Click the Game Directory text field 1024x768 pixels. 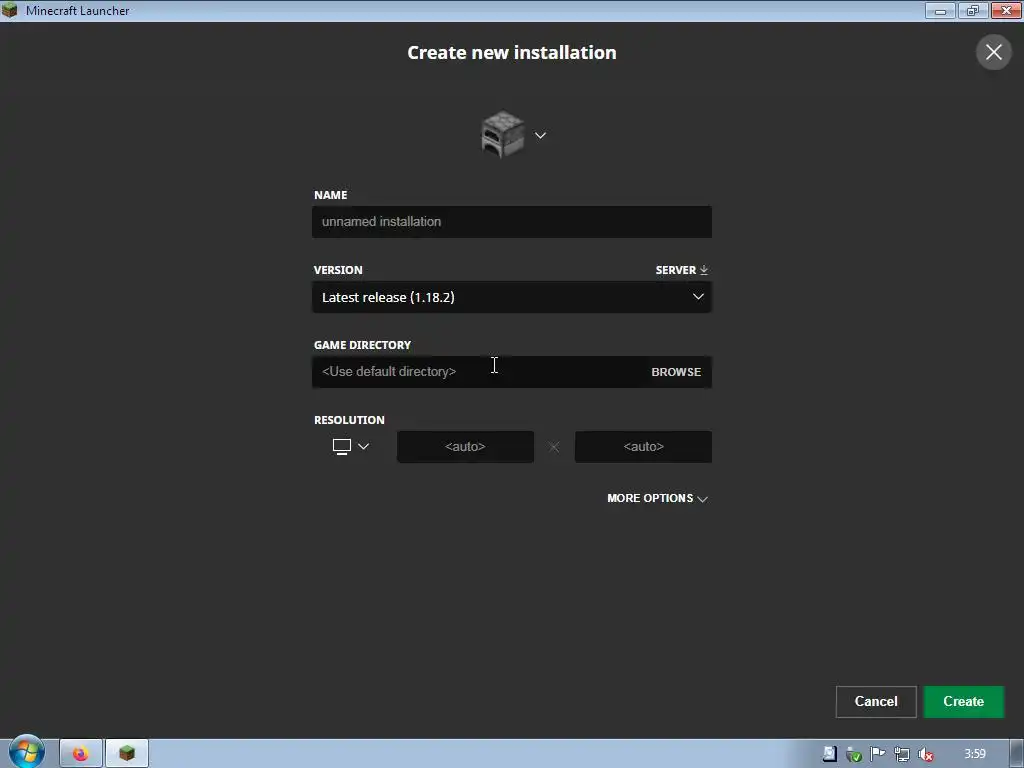click(x=479, y=372)
